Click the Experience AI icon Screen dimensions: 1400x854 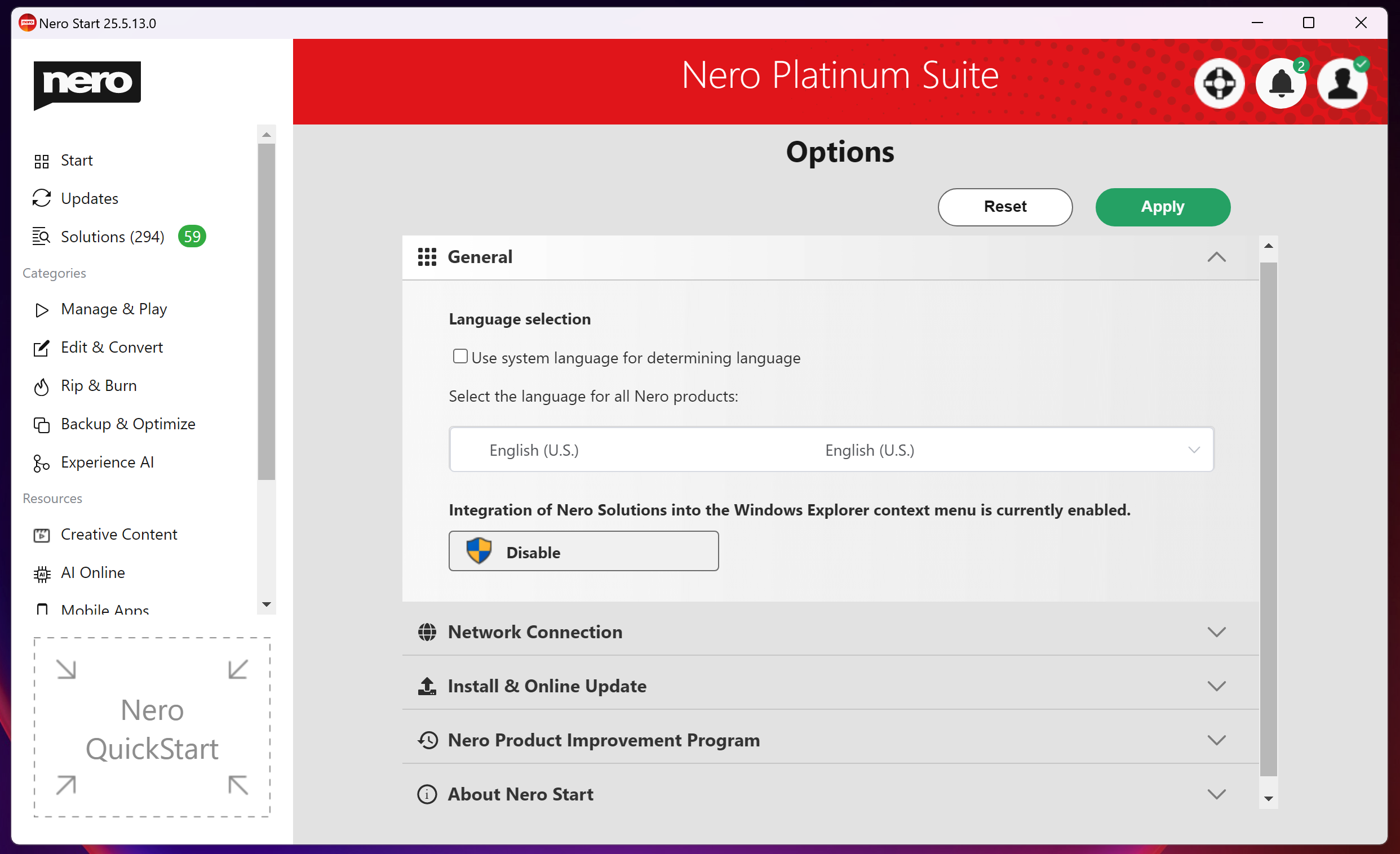point(42,463)
